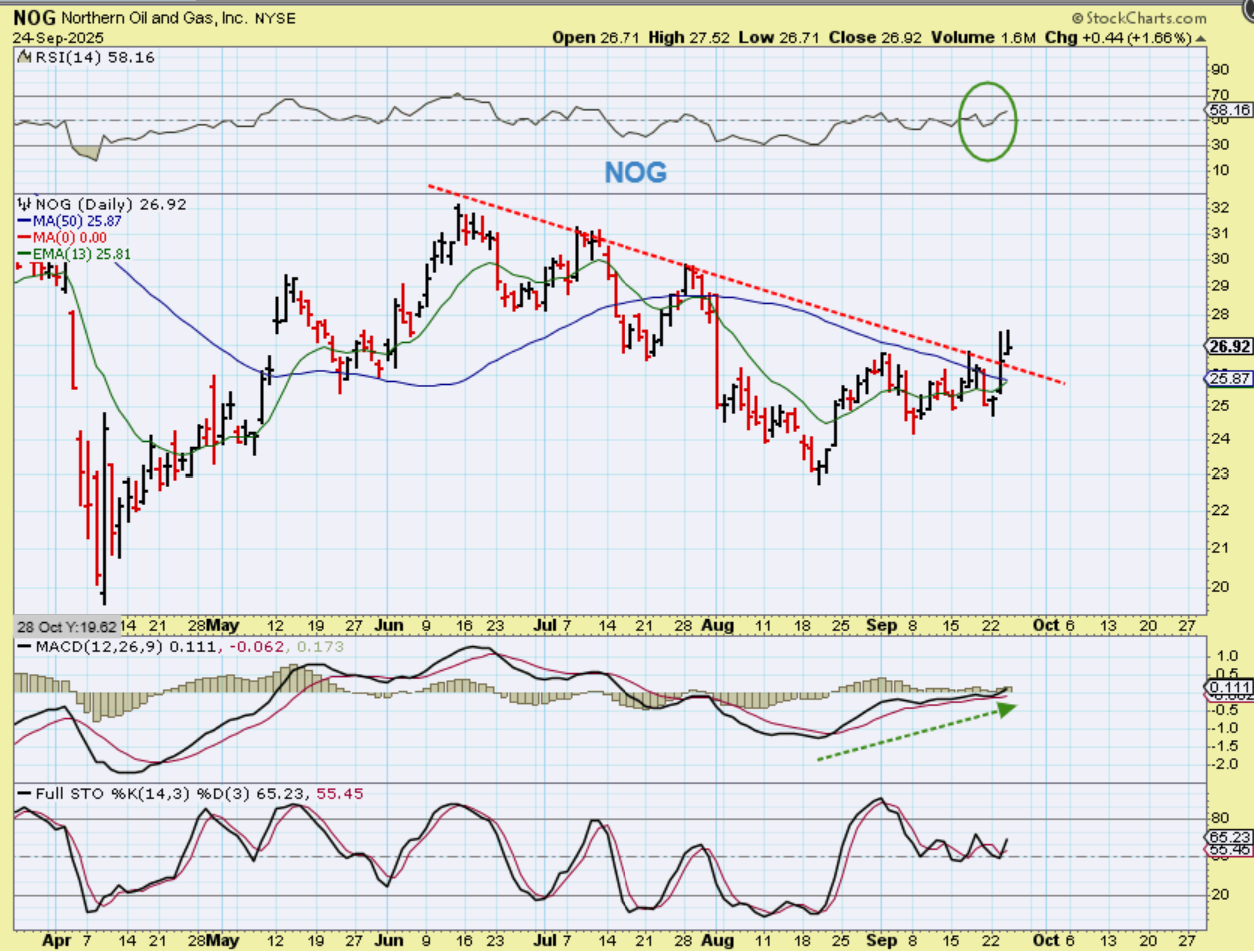Click the 58.16 value tag on the RSI axis

point(1229,110)
